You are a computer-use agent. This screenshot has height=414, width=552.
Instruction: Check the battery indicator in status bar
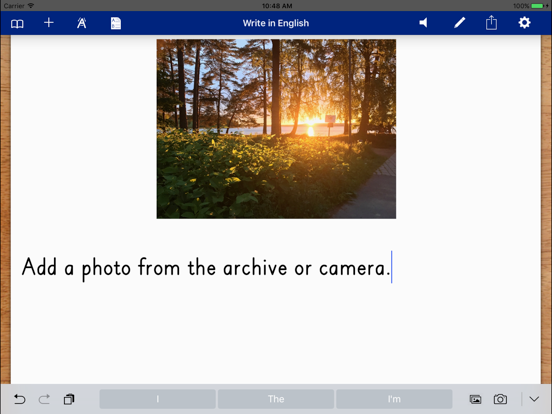click(x=538, y=6)
